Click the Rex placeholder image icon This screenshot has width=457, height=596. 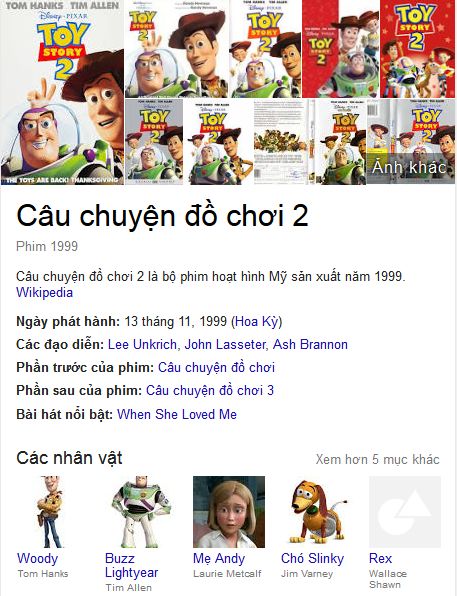click(x=405, y=512)
